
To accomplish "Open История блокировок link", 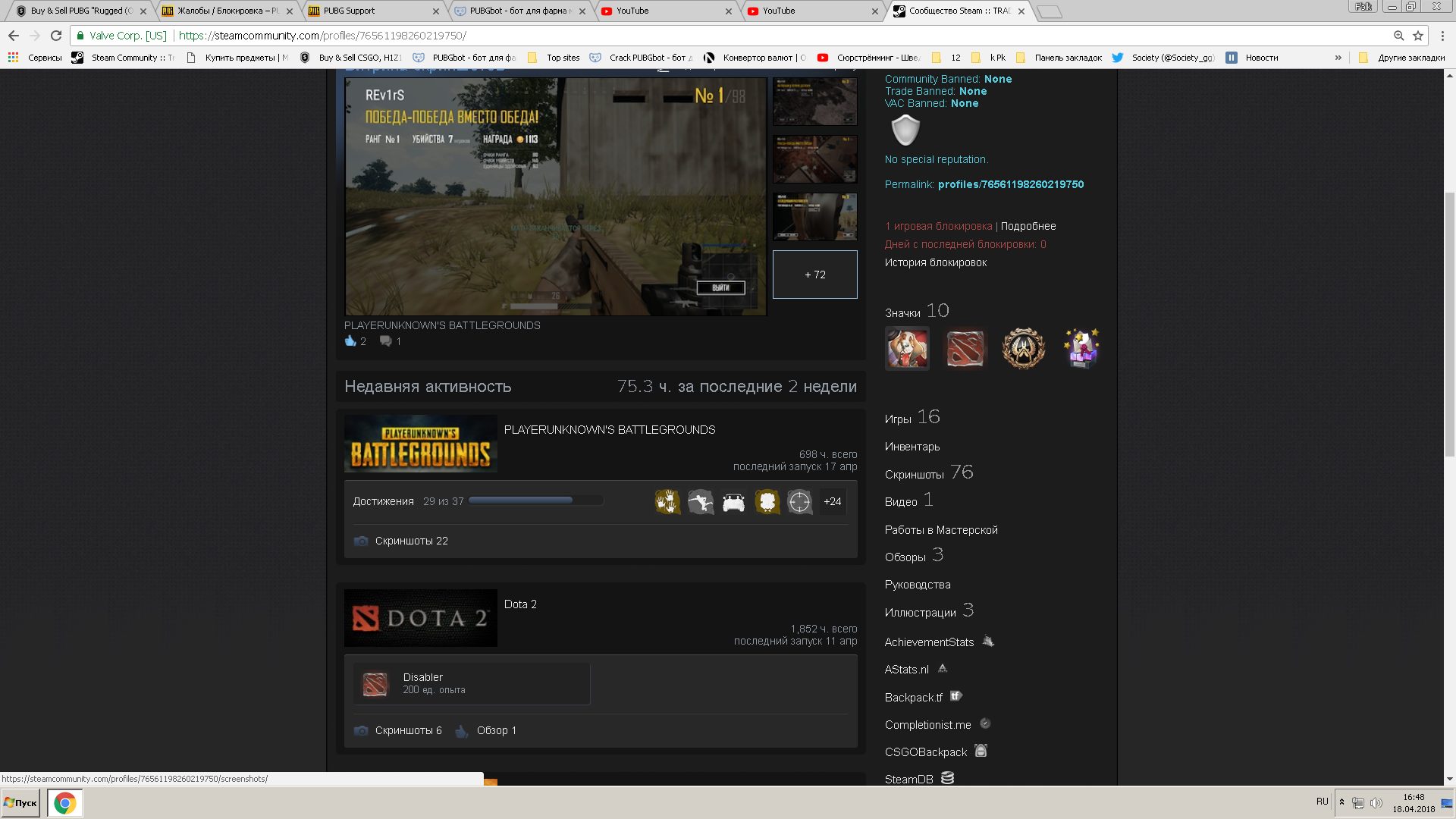I will pos(936,262).
